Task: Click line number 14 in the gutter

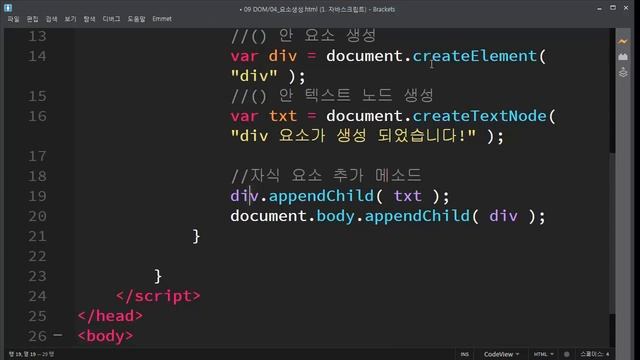Action: [37, 56]
